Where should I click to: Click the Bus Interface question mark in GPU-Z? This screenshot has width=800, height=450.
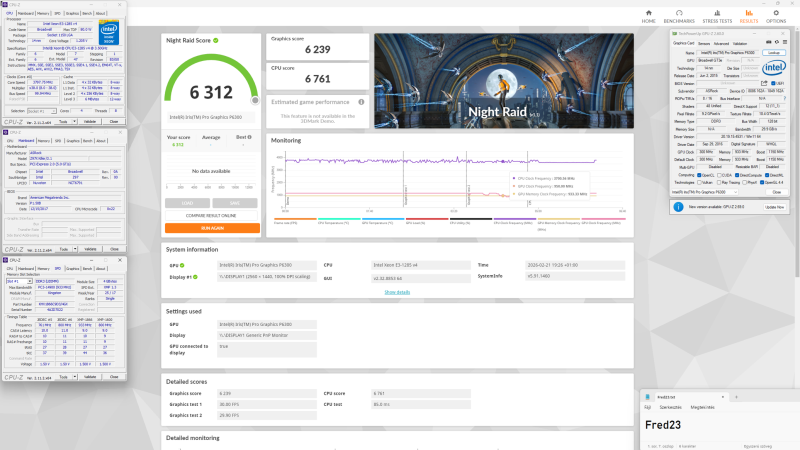(x=785, y=98)
